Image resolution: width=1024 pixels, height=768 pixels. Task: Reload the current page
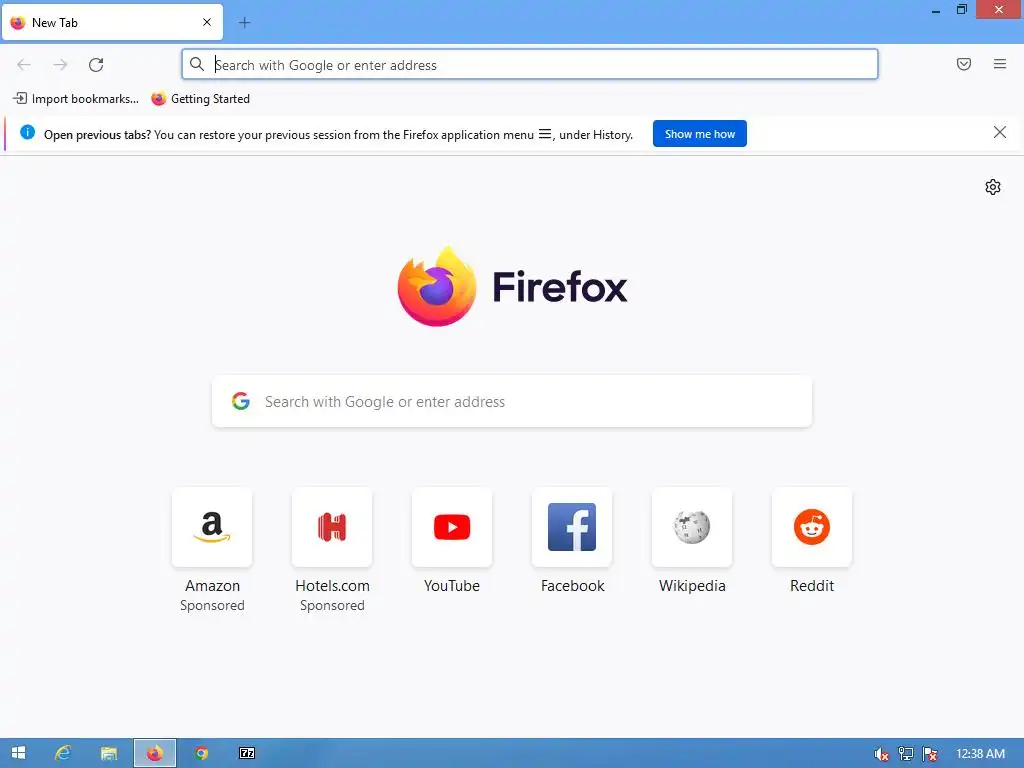pyautogui.click(x=96, y=65)
